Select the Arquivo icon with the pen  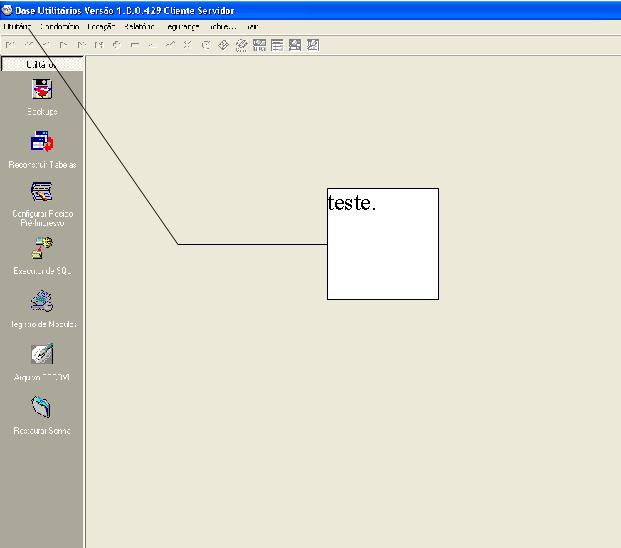42,354
